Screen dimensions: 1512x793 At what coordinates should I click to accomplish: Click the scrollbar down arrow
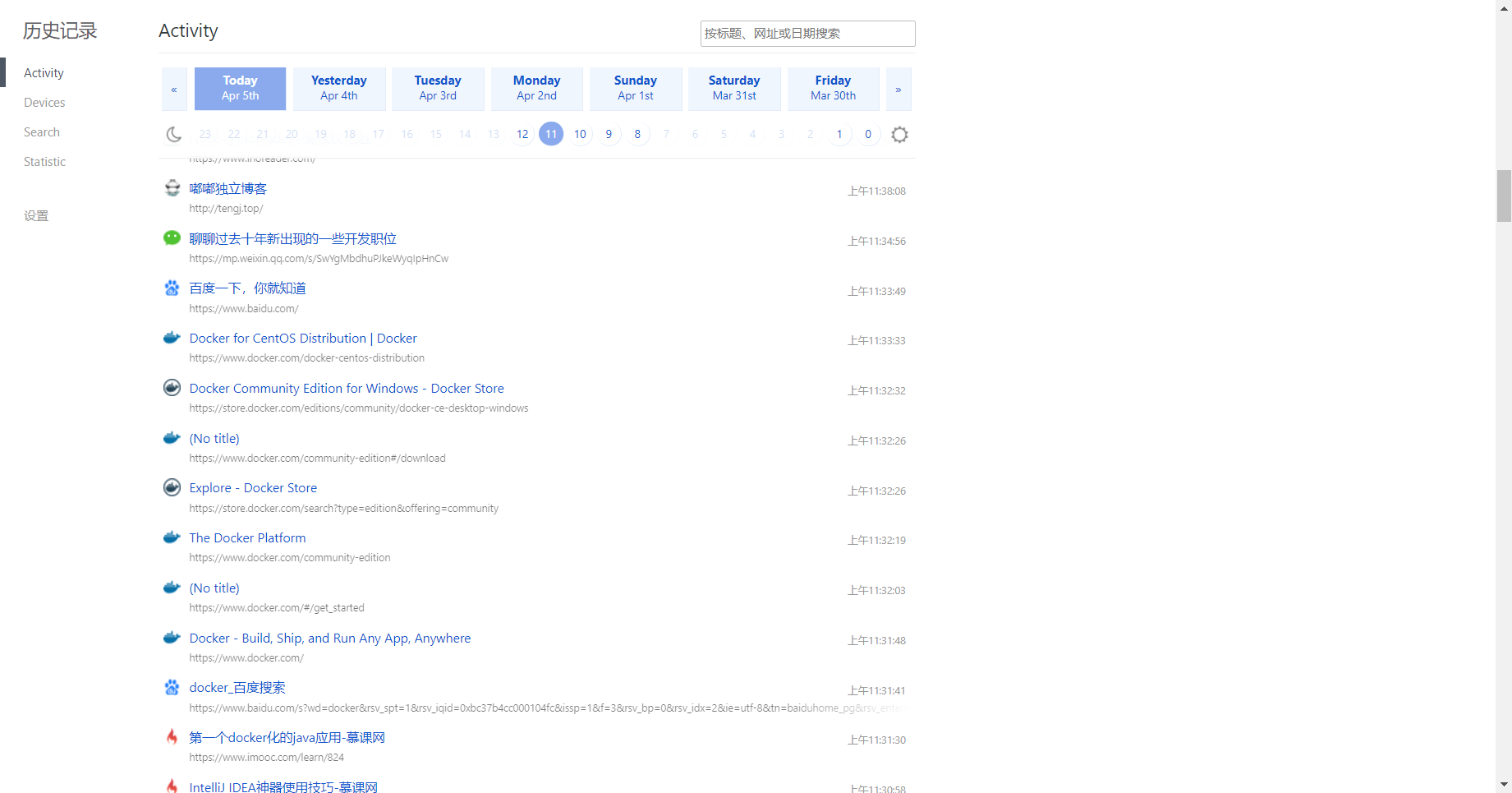[x=1504, y=785]
